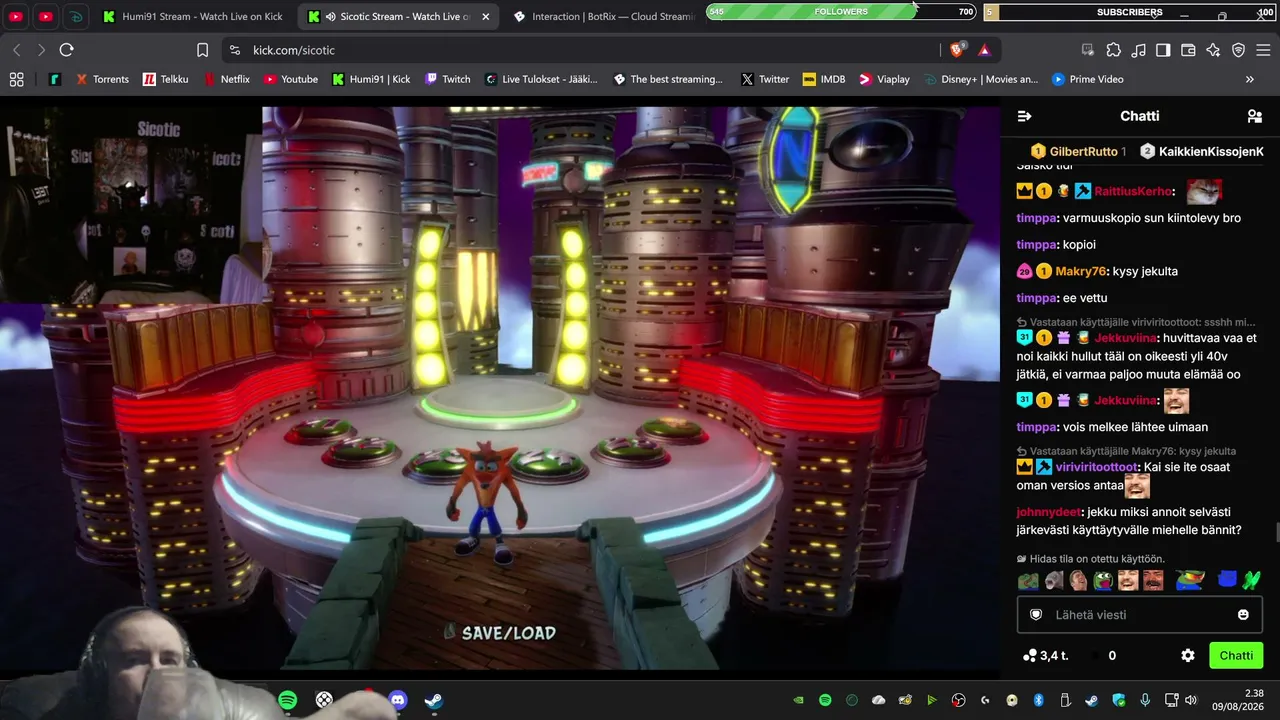
Task: Open Twitter bookmark
Action: point(765,79)
